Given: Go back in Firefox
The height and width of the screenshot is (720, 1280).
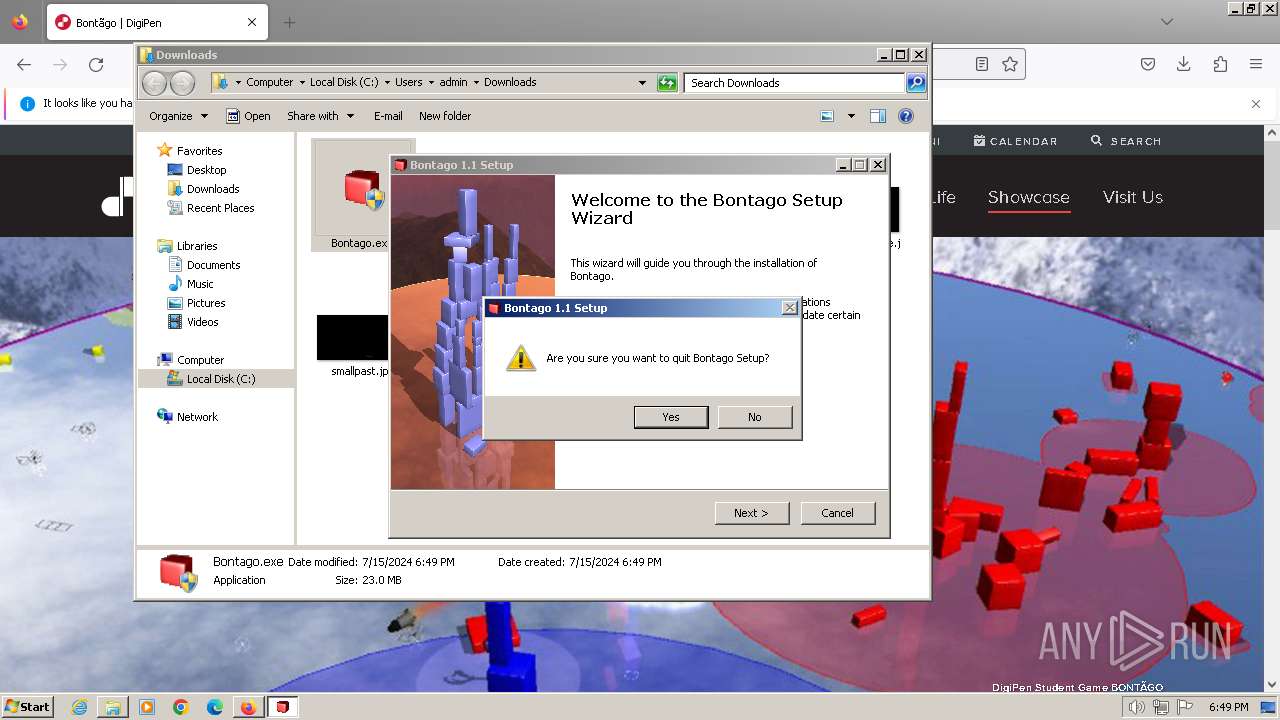Looking at the screenshot, I should click(x=24, y=64).
